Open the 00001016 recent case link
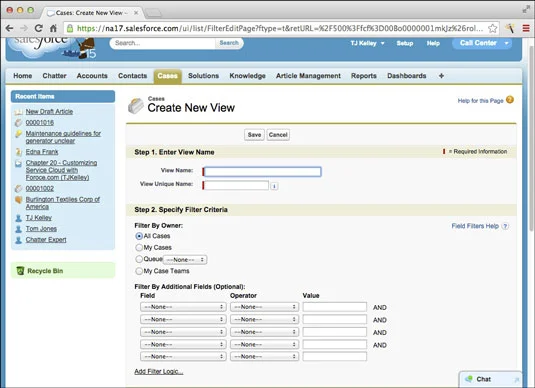This screenshot has height=388, width=535. pyautogui.click(x=40, y=123)
